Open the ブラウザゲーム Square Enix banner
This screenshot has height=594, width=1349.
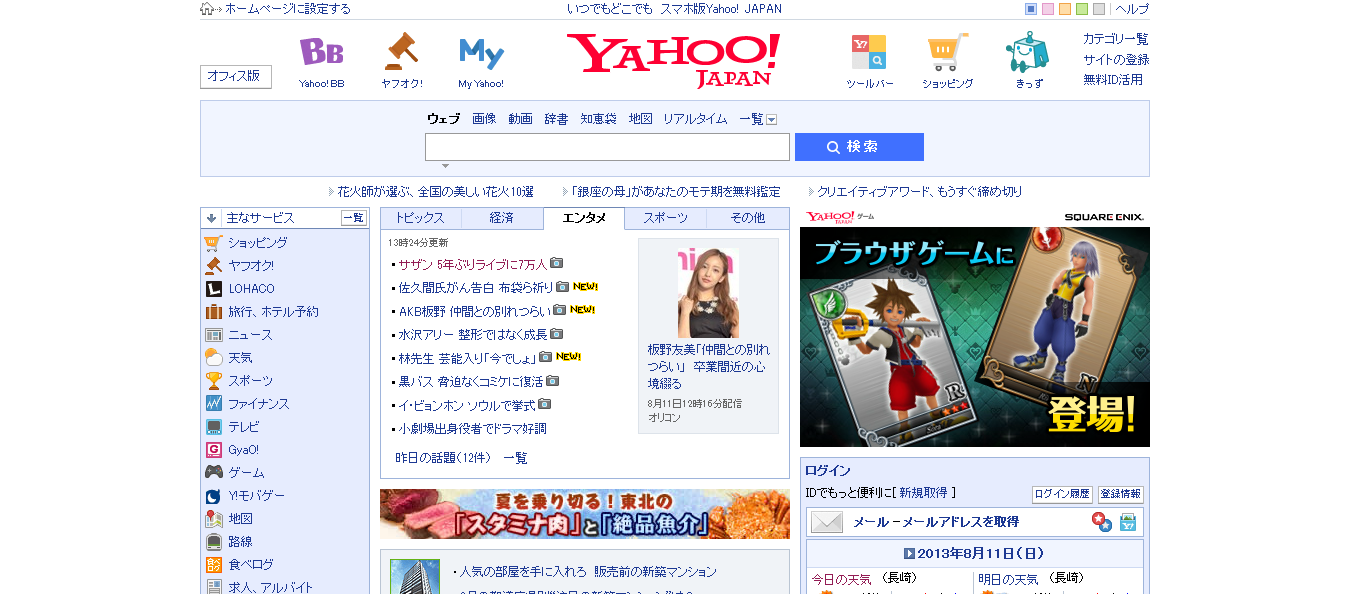pos(975,337)
